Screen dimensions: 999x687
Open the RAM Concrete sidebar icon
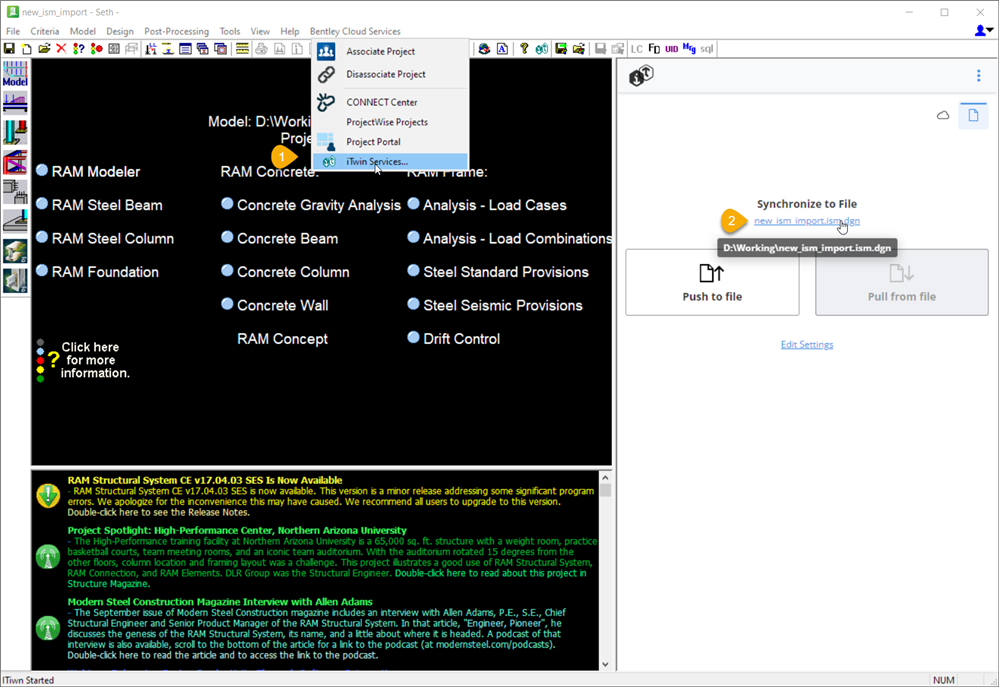click(15, 191)
